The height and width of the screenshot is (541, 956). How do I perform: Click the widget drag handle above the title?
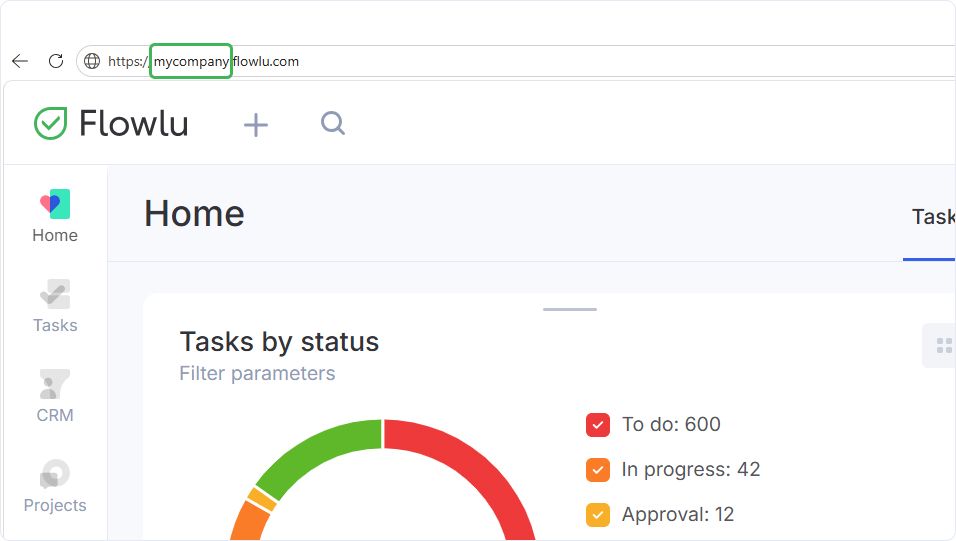pos(570,309)
